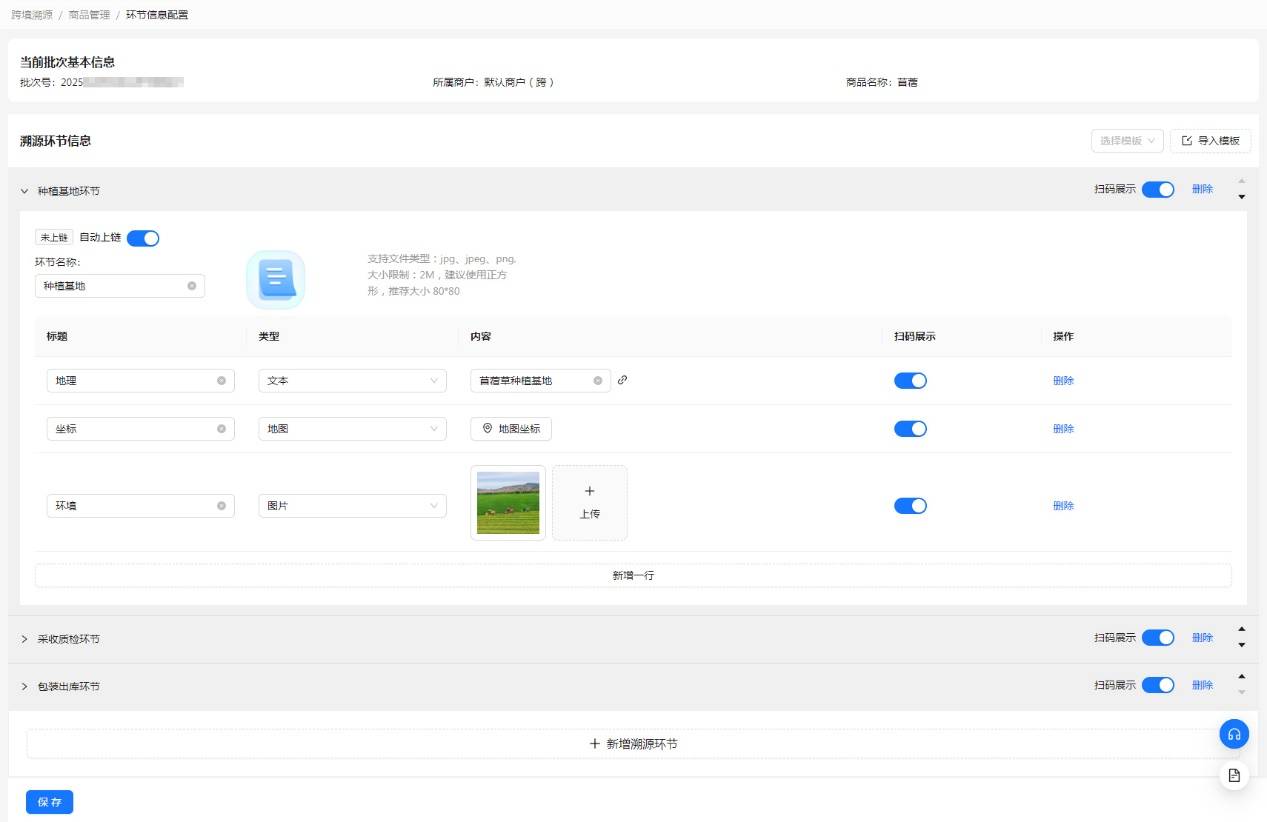Click the link icon beside 苜蓿草种植基地
The image size is (1267, 822).
tap(622, 380)
